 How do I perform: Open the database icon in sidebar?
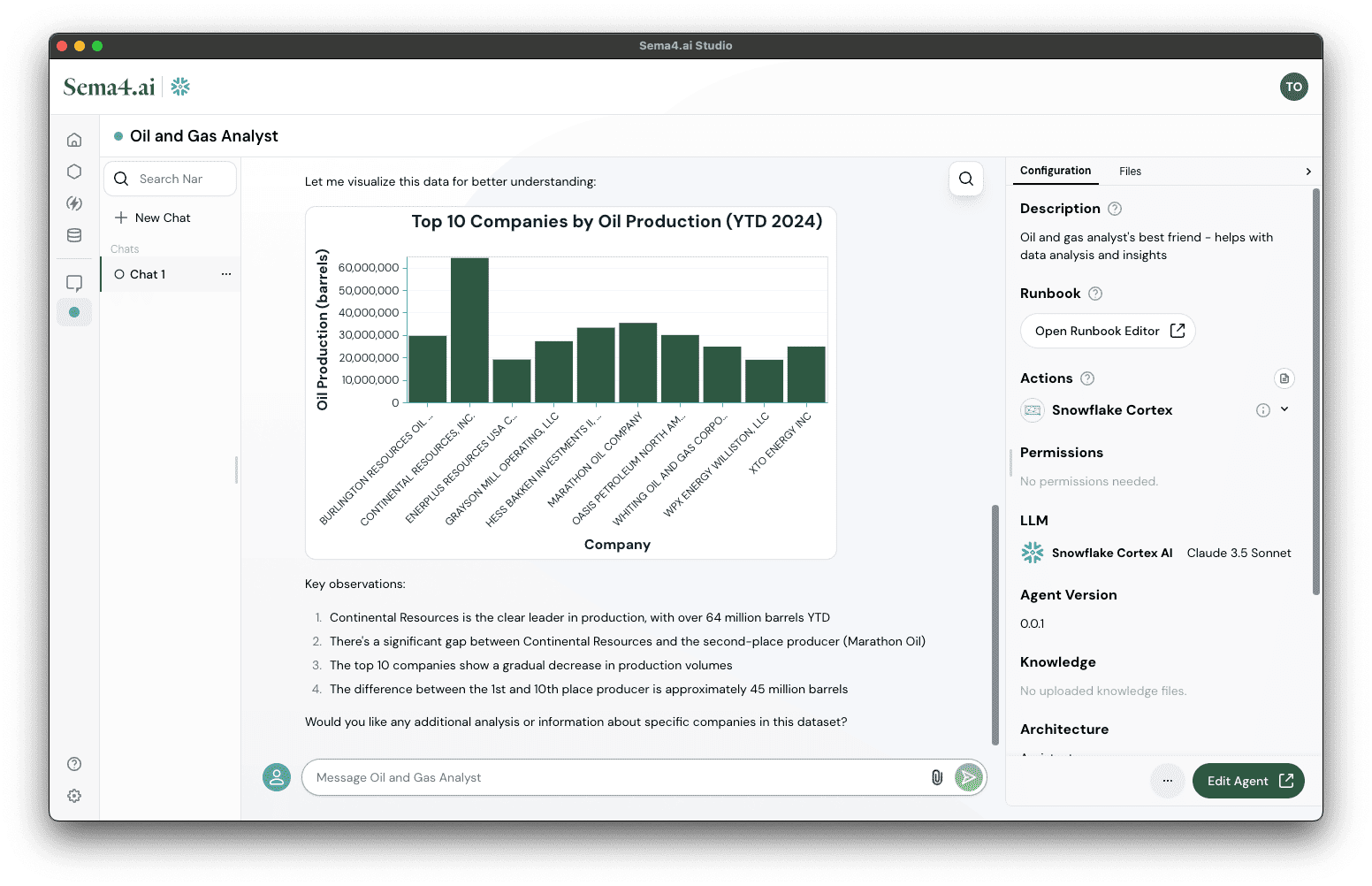pos(74,235)
